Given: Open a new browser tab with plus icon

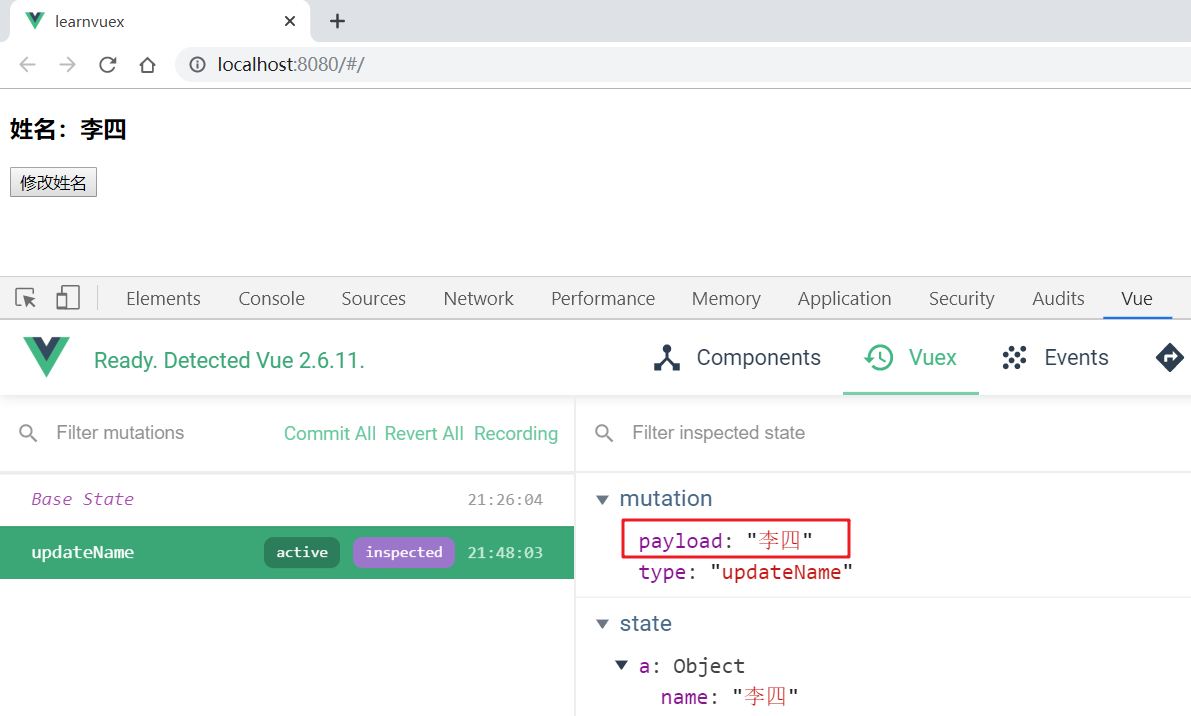Looking at the screenshot, I should 338,21.
